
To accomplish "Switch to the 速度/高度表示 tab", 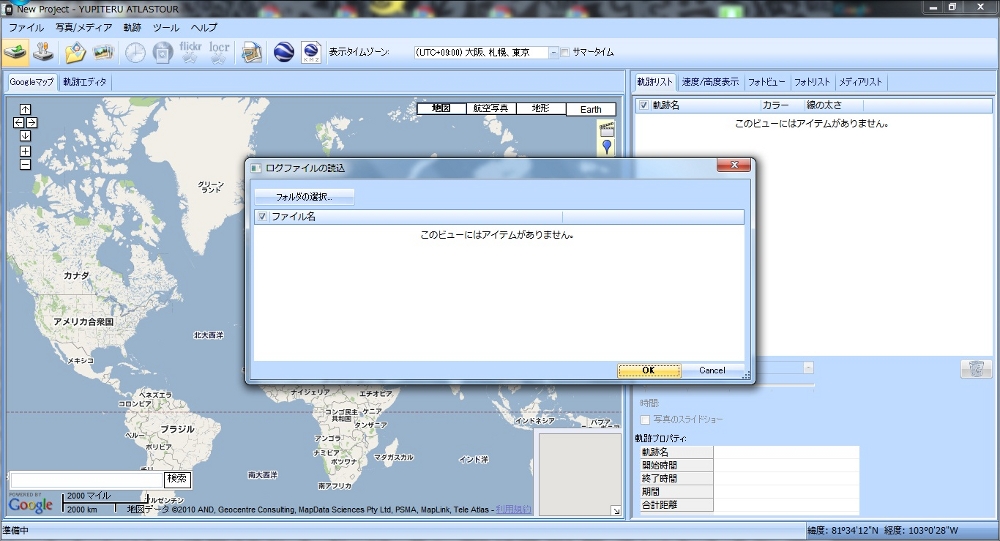I will pos(710,82).
